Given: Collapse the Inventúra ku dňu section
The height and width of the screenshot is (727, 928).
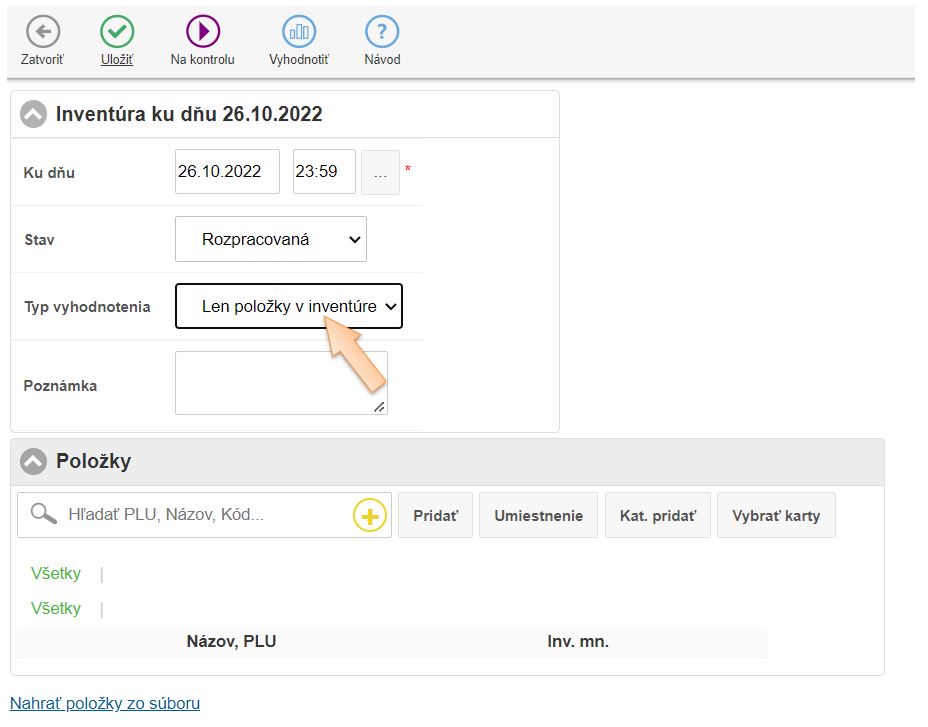Looking at the screenshot, I should point(34,114).
